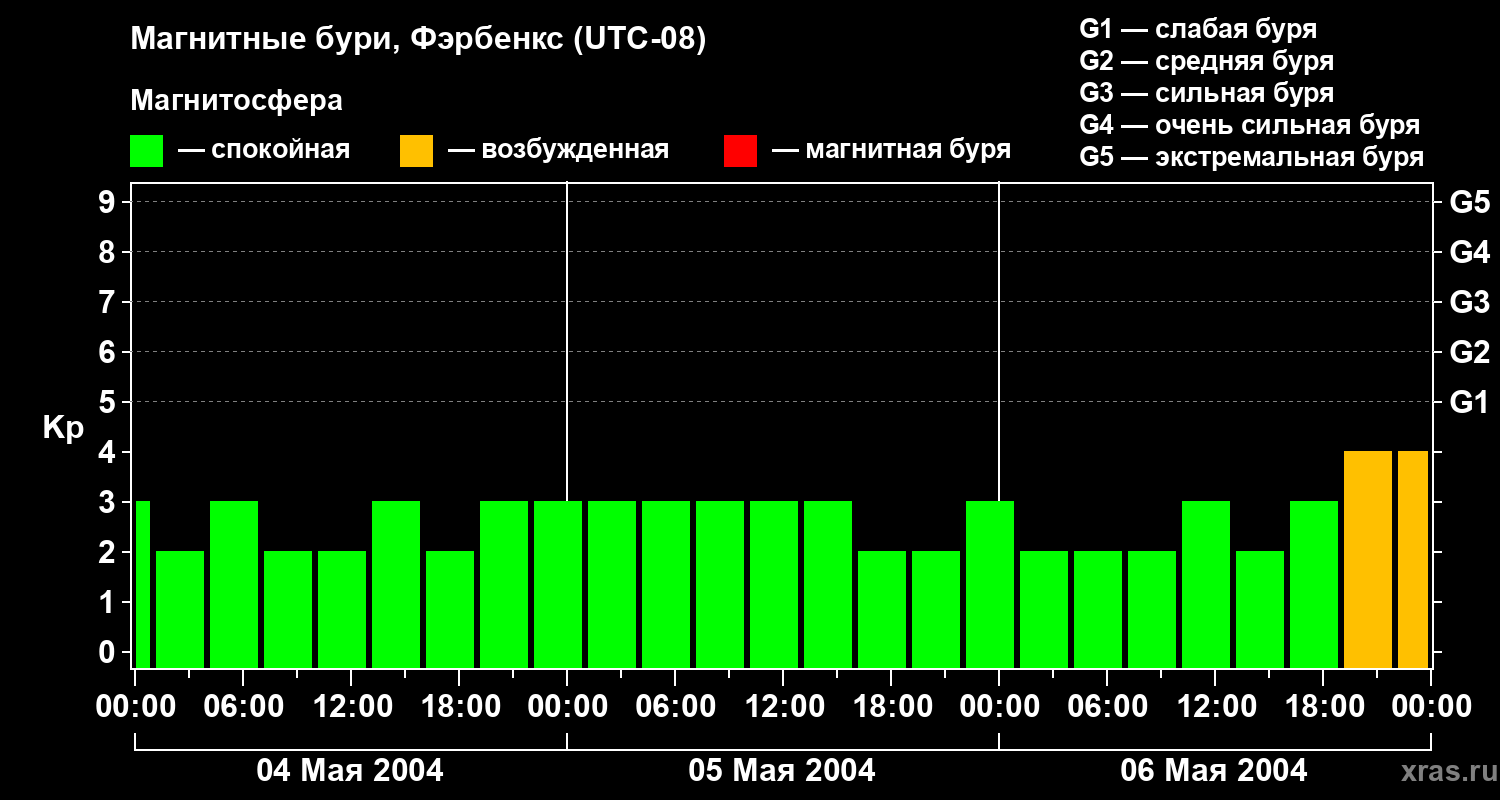1500x800 pixels.
Task: Select the chart title 'Магнитные бури, Фэрбенкс (UTC-08)'
Action: 418,40
